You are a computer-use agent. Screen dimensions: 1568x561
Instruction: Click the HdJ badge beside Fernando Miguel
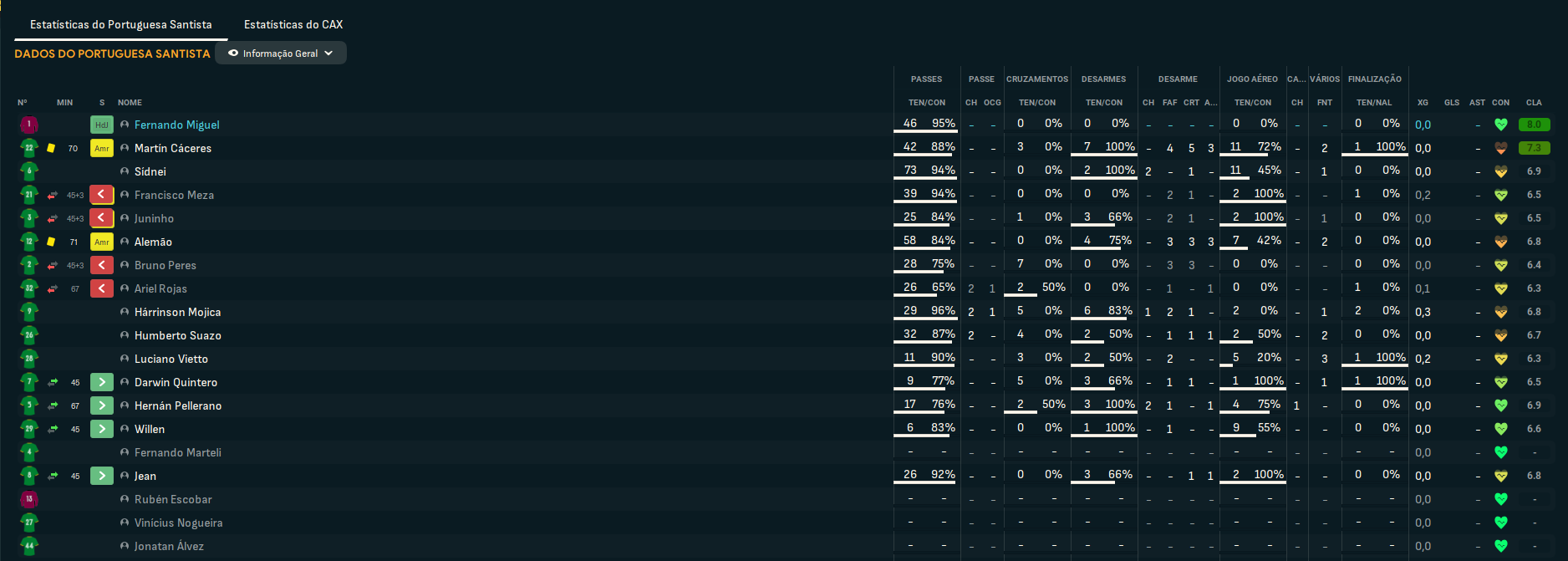click(102, 125)
